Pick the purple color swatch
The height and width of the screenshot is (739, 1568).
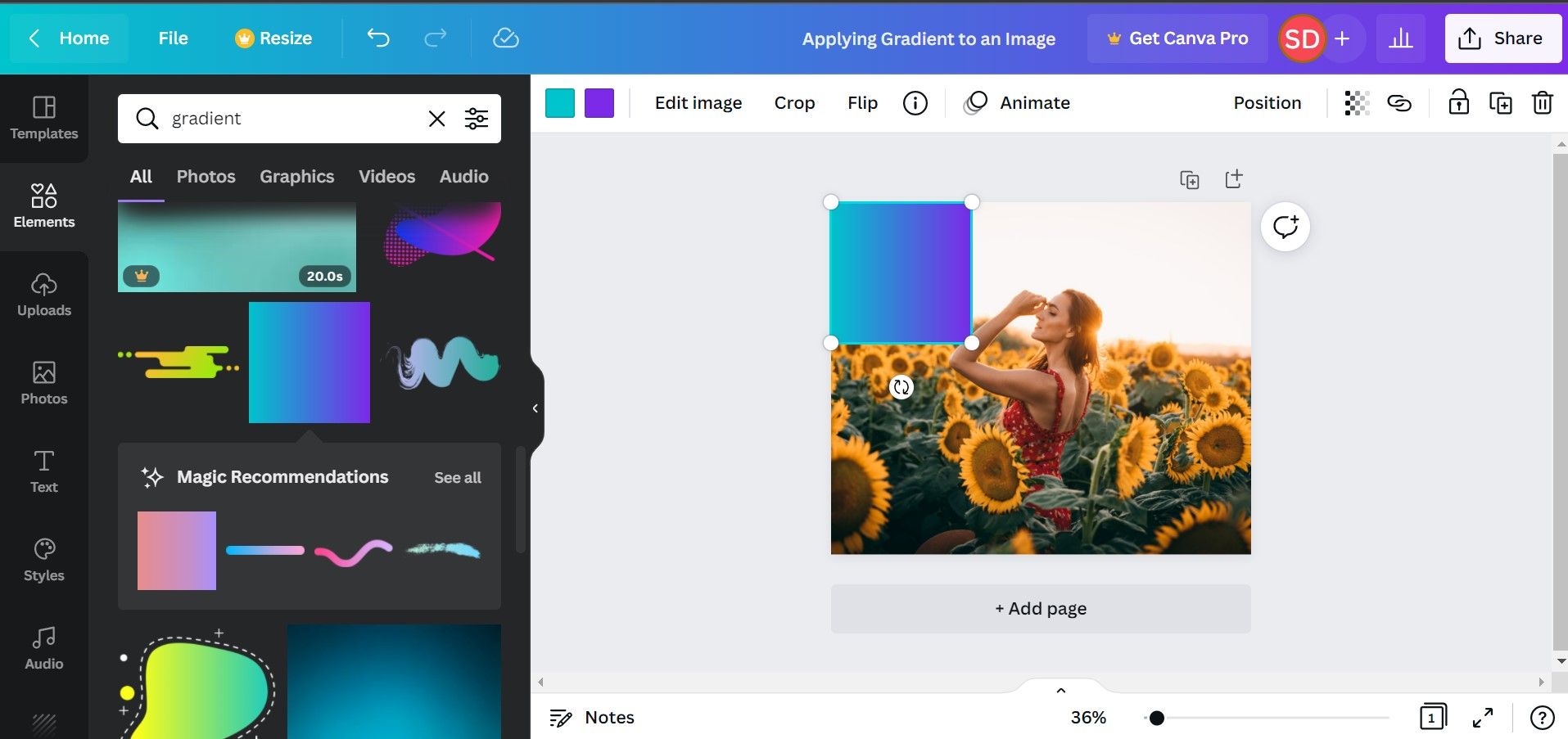pos(599,103)
